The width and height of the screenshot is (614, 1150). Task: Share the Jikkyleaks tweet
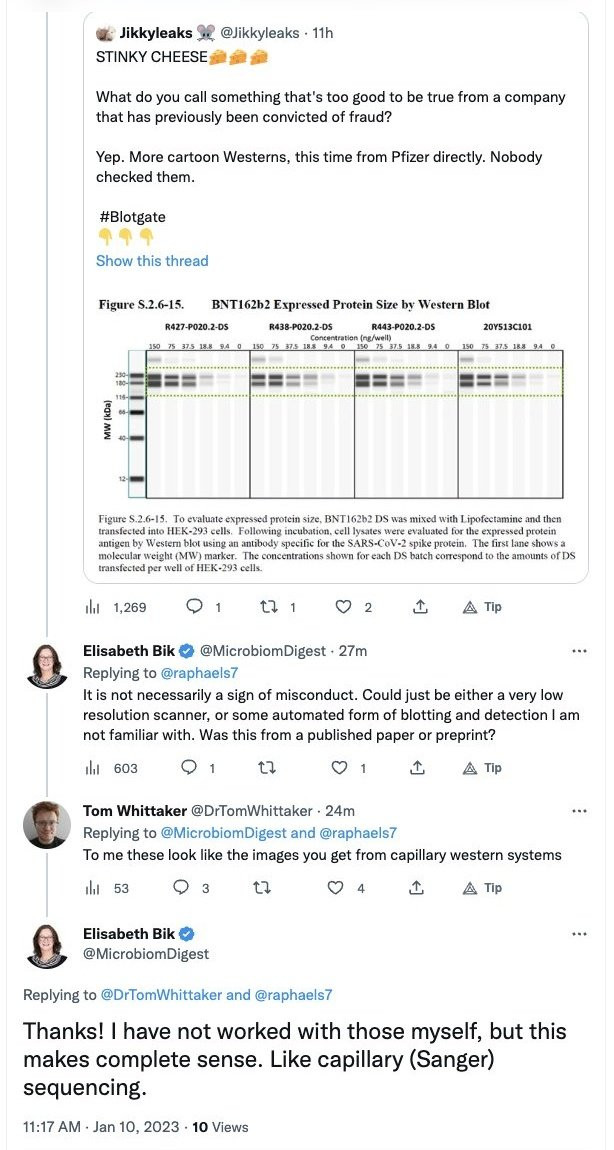[421, 606]
